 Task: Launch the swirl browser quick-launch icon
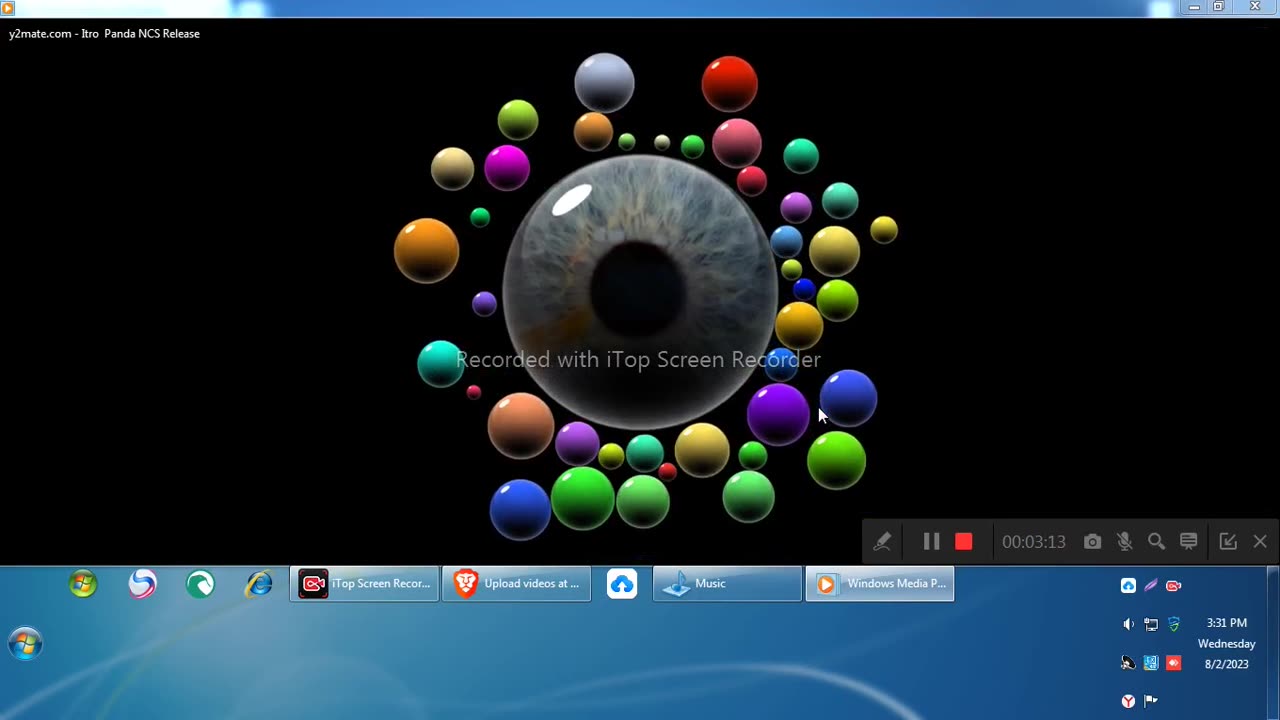pos(142,584)
